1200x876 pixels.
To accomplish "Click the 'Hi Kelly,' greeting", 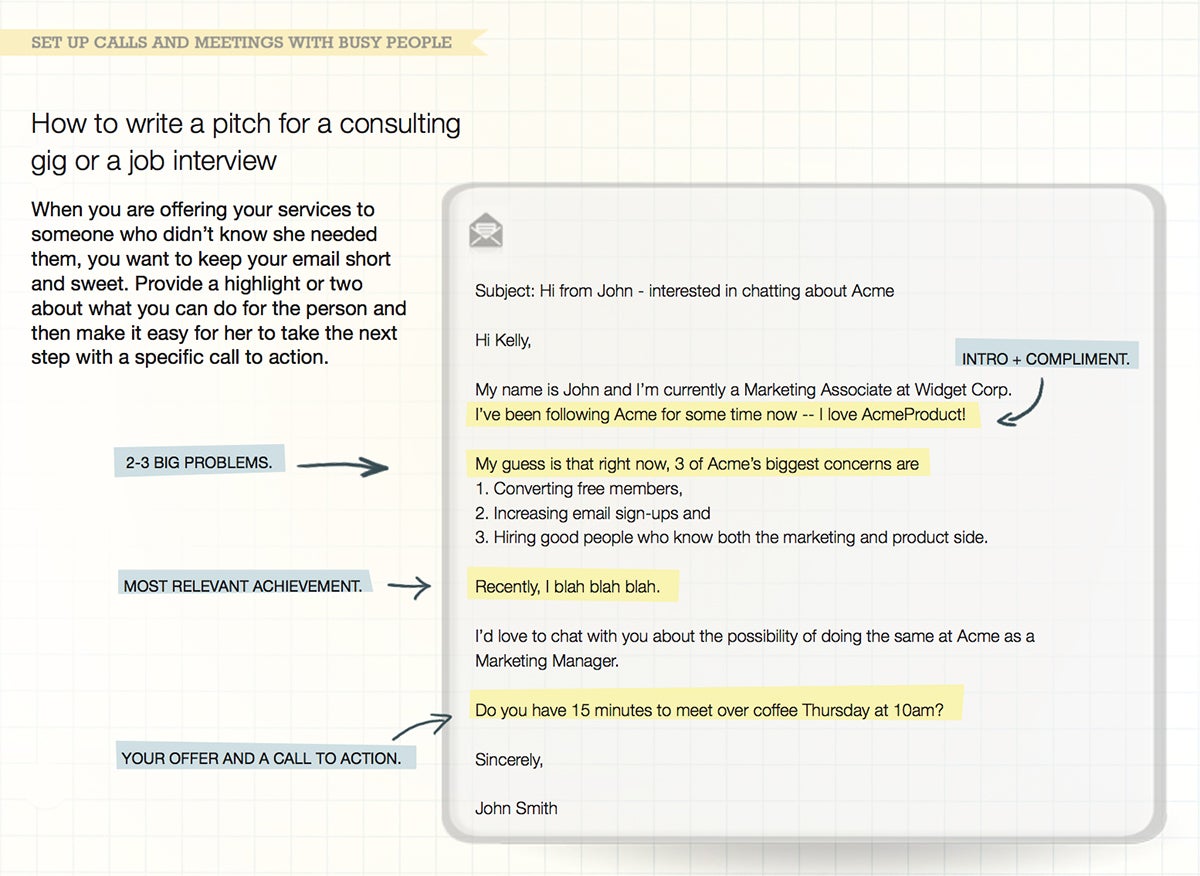I will pyautogui.click(x=503, y=340).
